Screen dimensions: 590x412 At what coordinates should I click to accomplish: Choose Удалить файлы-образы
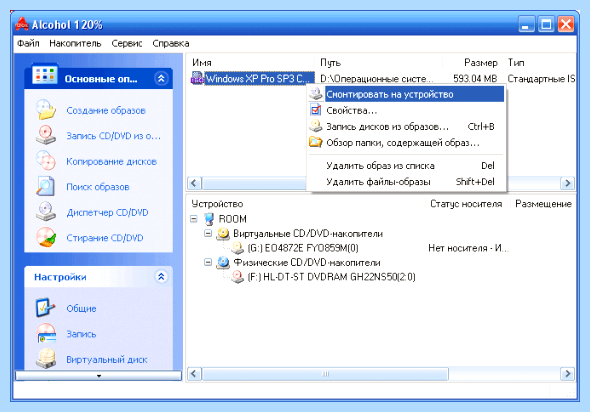click(x=406, y=182)
